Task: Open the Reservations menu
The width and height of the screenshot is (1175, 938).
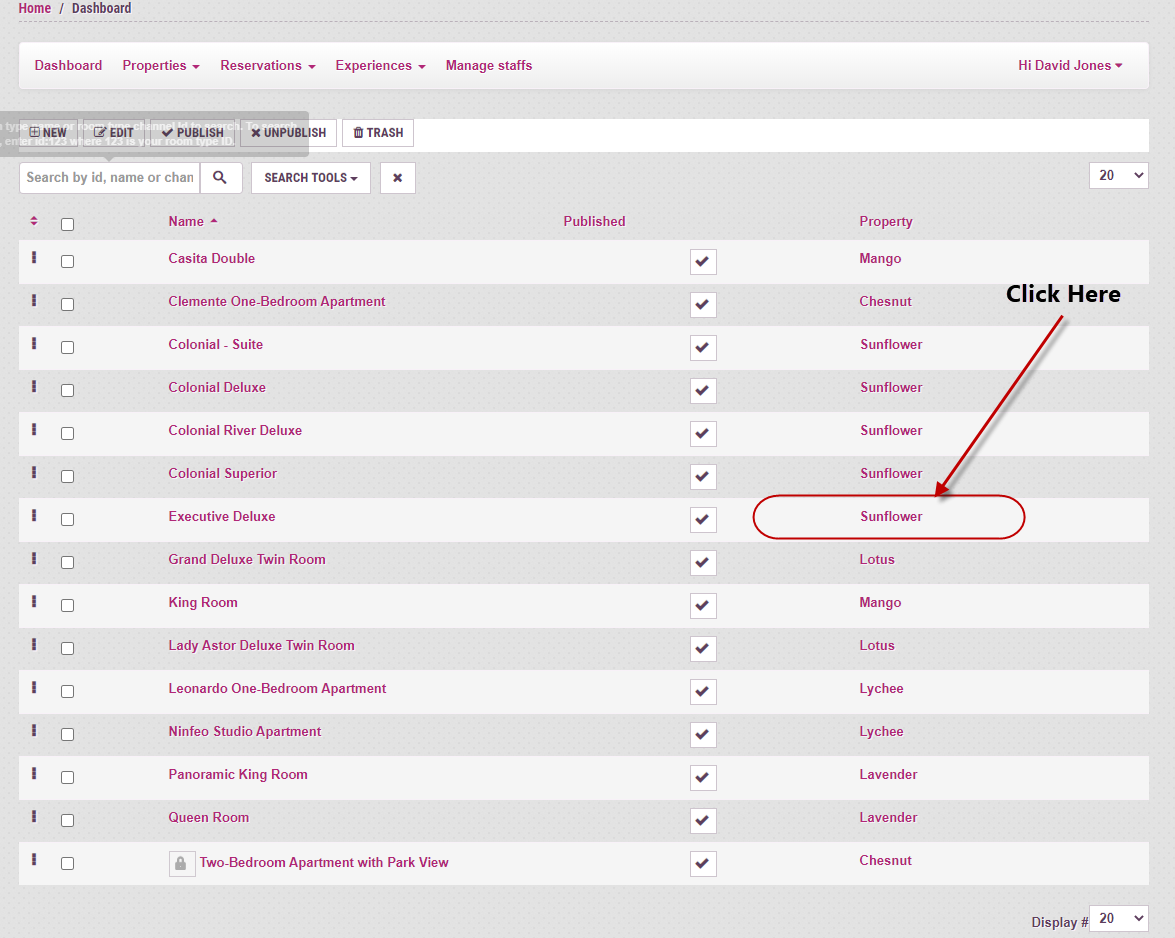Action: click(x=267, y=66)
